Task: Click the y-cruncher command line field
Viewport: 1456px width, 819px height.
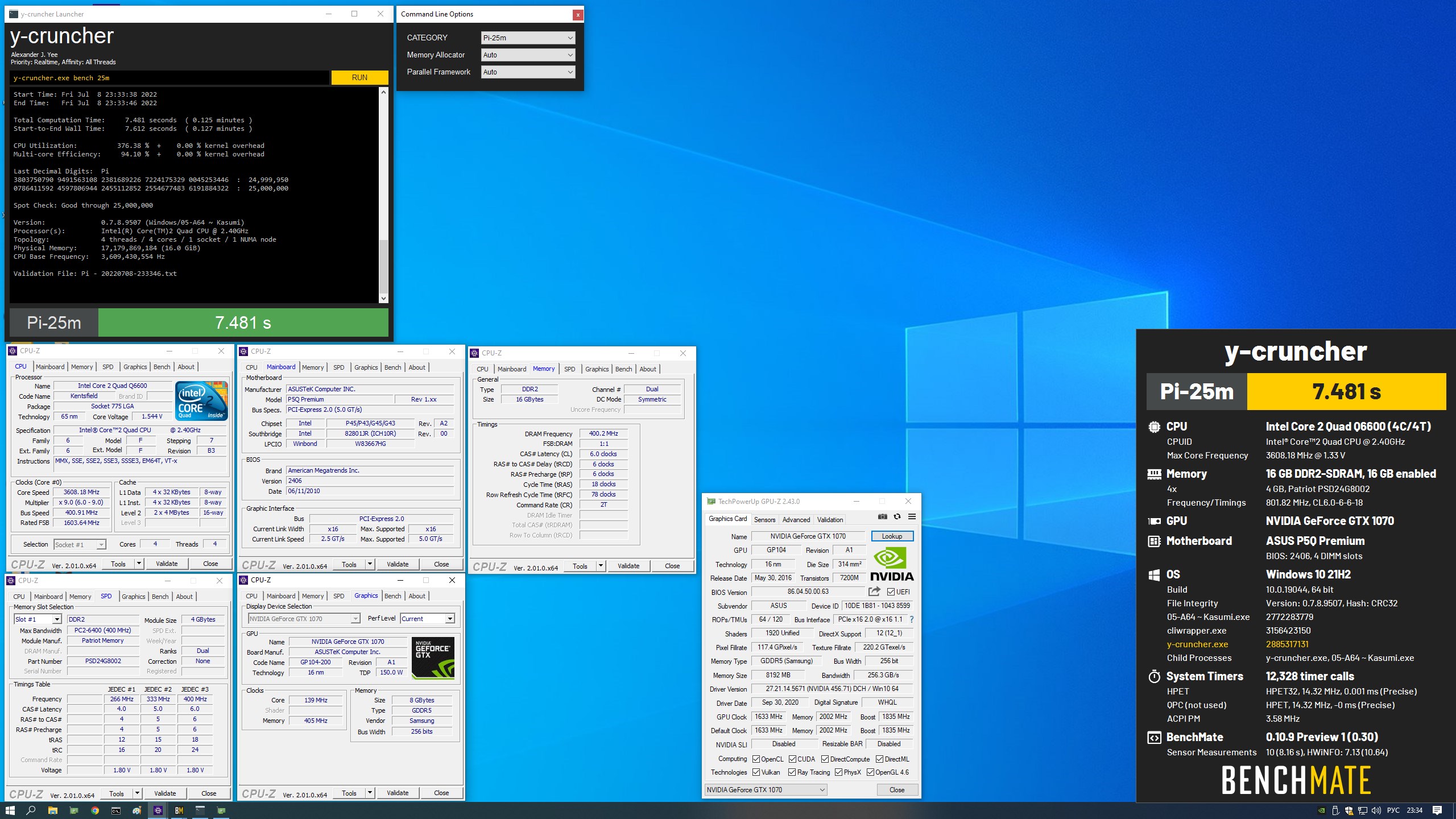Action: pyautogui.click(x=169, y=78)
